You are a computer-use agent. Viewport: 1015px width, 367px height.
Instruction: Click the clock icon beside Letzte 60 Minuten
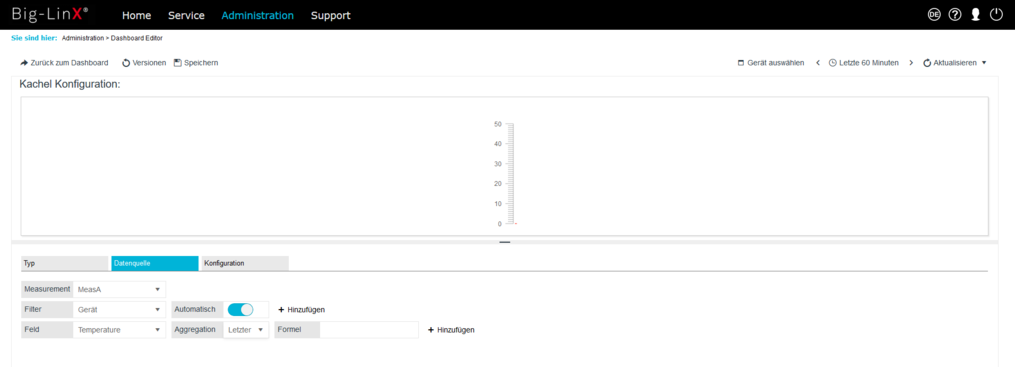click(x=832, y=63)
